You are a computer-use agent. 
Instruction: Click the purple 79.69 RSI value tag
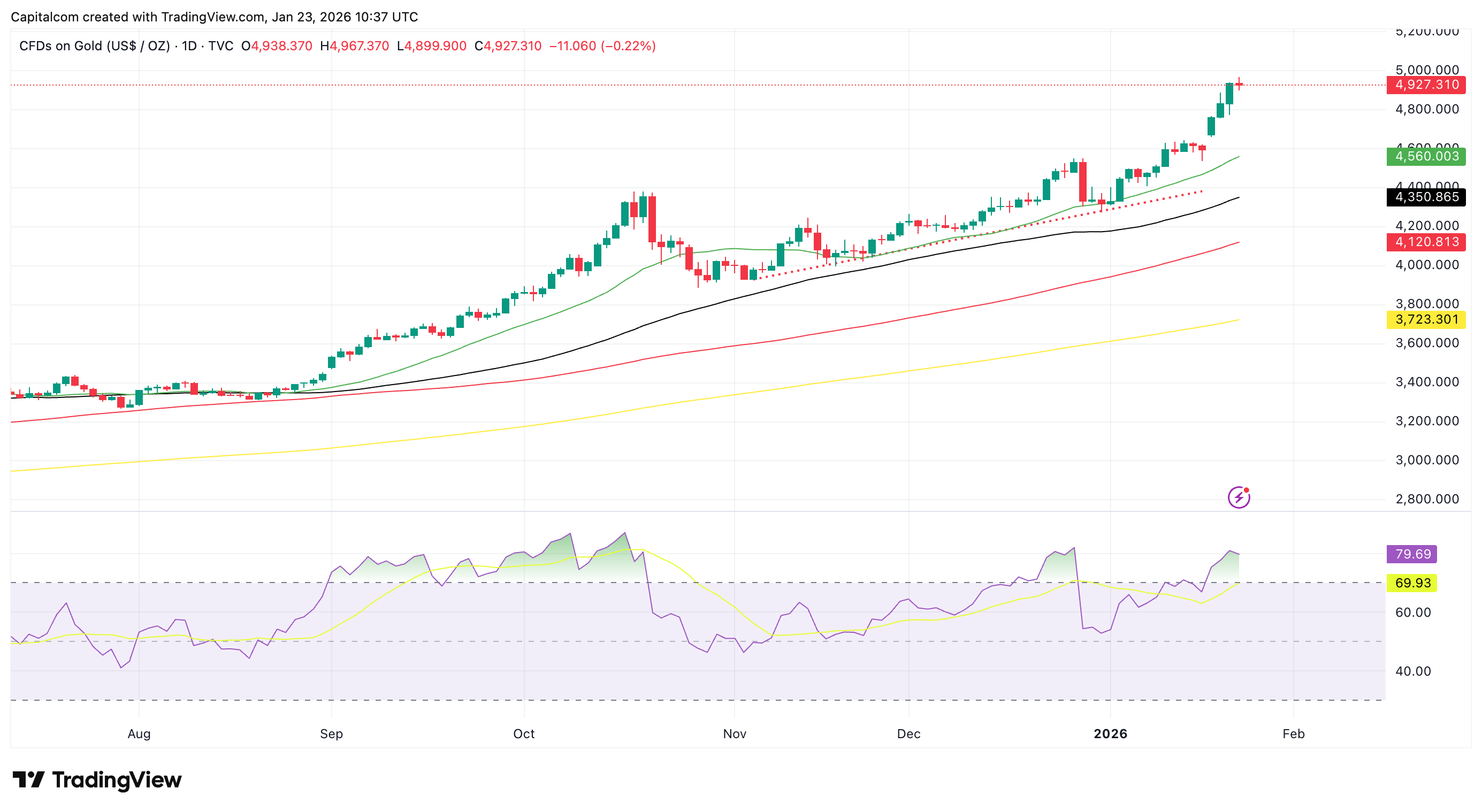pyautogui.click(x=1412, y=554)
